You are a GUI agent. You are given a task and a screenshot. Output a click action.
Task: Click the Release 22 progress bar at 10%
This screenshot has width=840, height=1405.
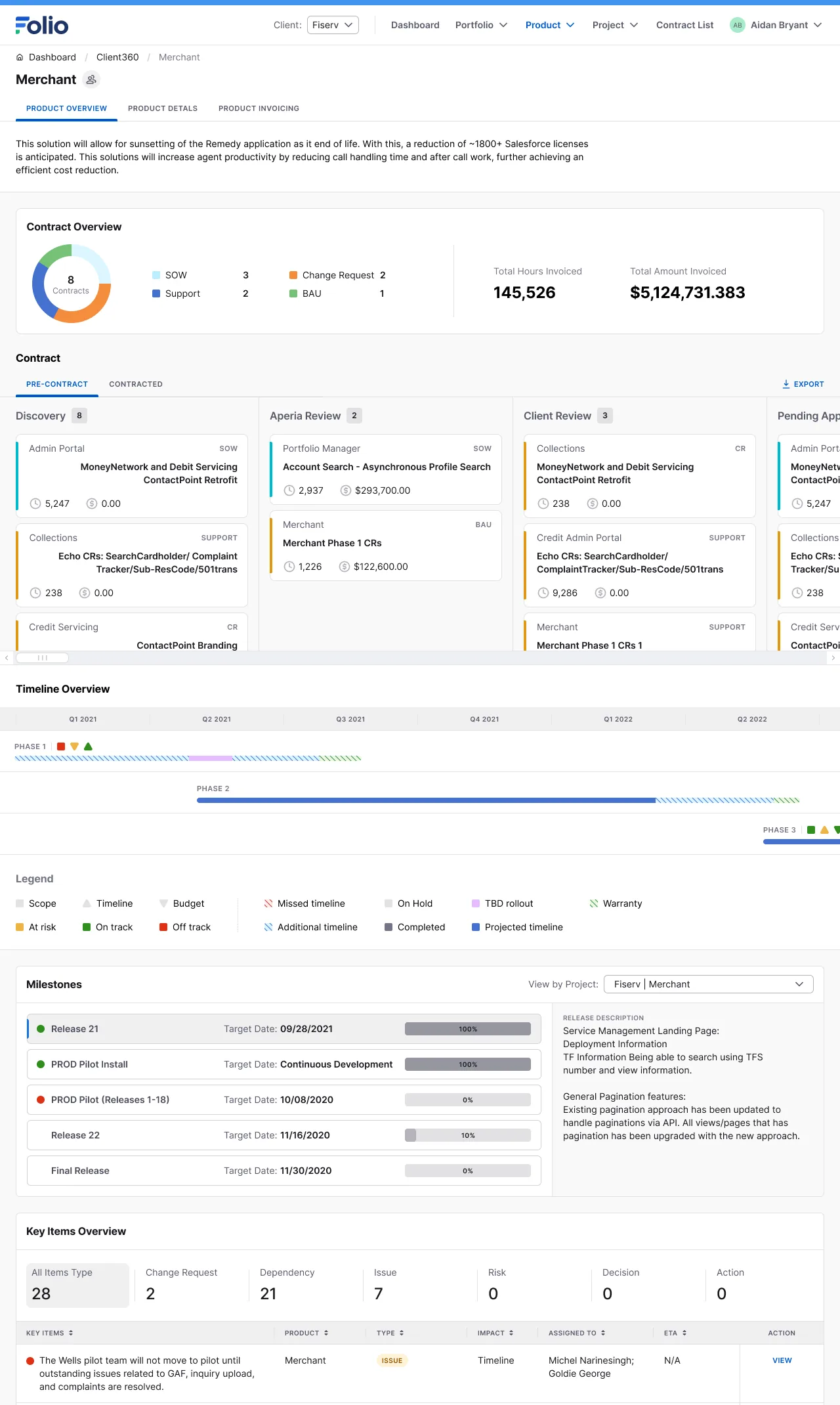(468, 1135)
